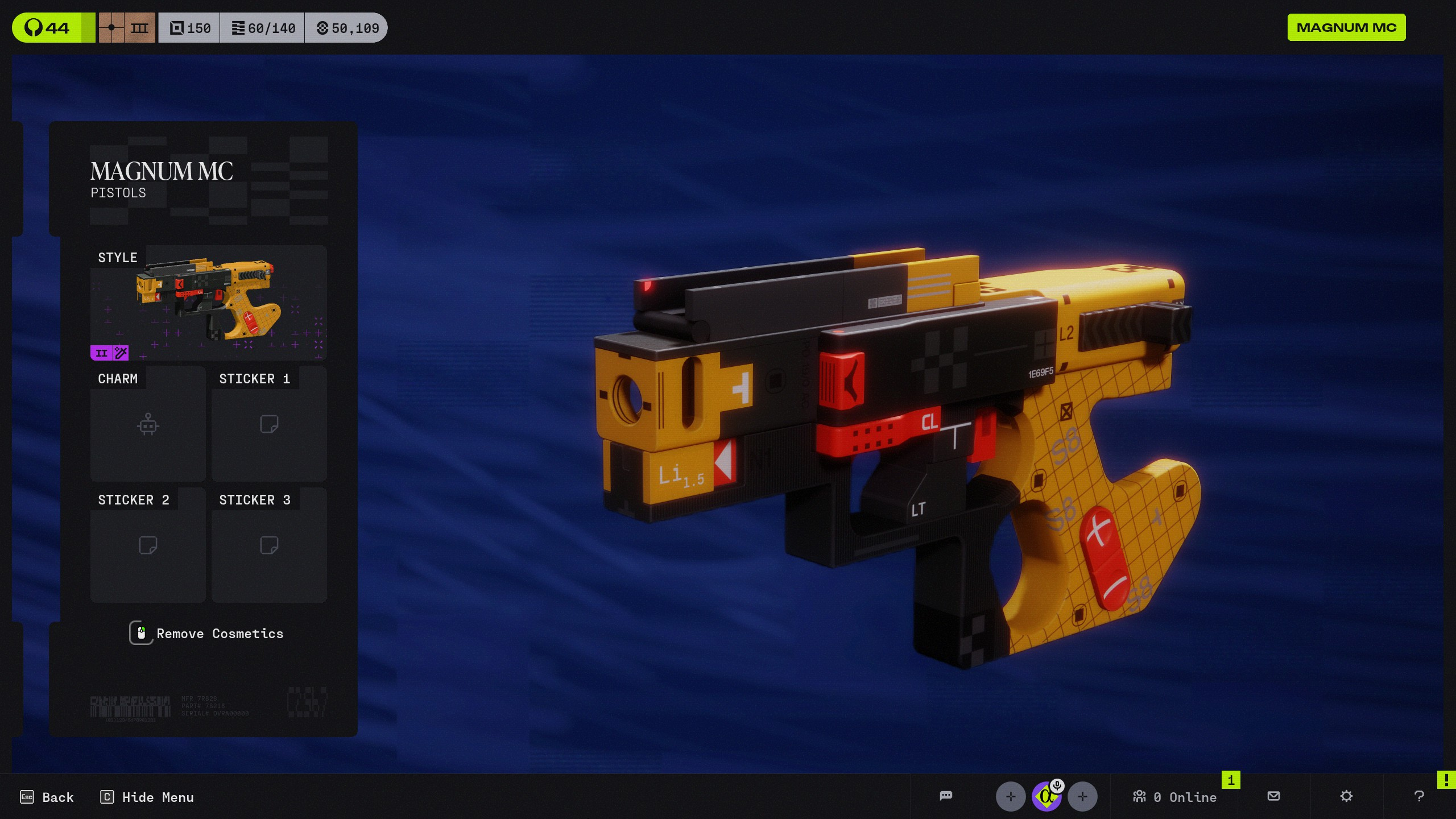Click the player level 44 badge

(x=53, y=28)
